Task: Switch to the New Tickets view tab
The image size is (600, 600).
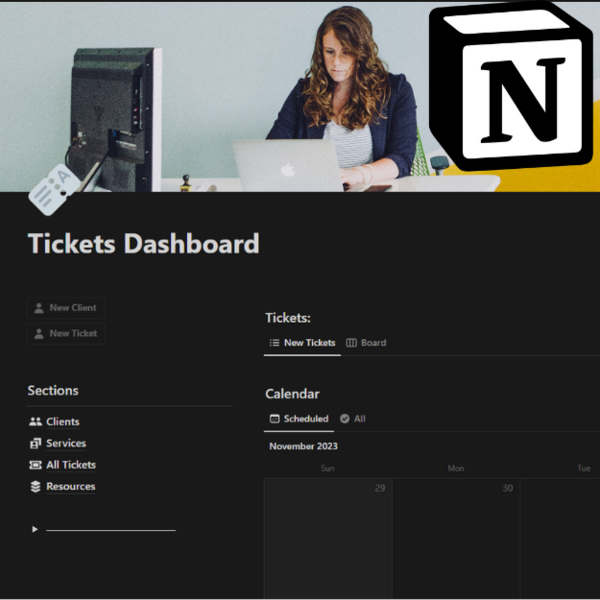Action: tap(302, 343)
